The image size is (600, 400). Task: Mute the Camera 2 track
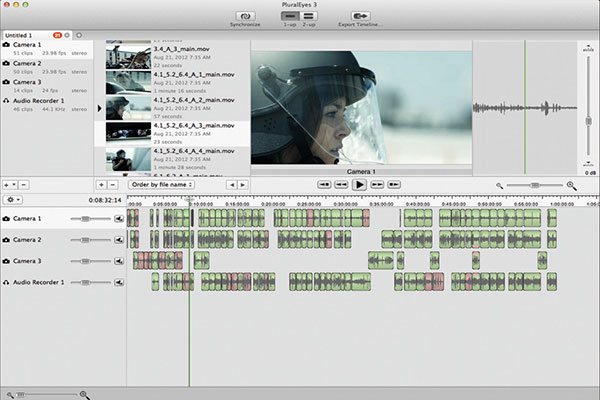coord(119,240)
